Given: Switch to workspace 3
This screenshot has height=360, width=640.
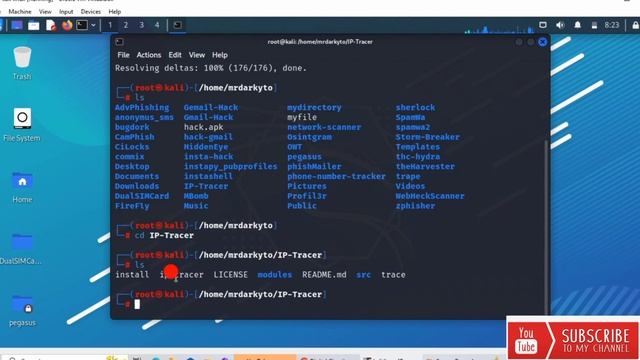Looking at the screenshot, I should (x=141, y=25).
